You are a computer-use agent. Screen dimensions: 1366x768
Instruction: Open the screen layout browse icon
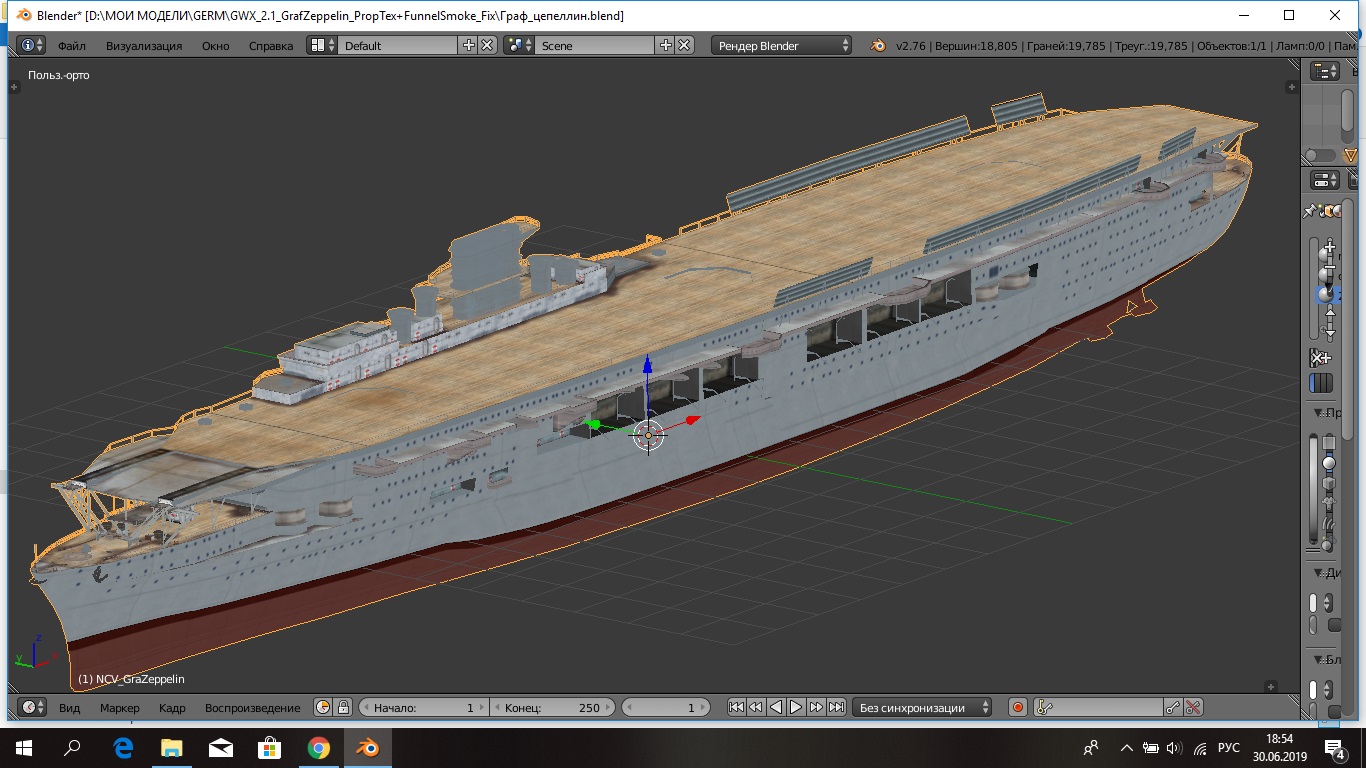pos(322,46)
